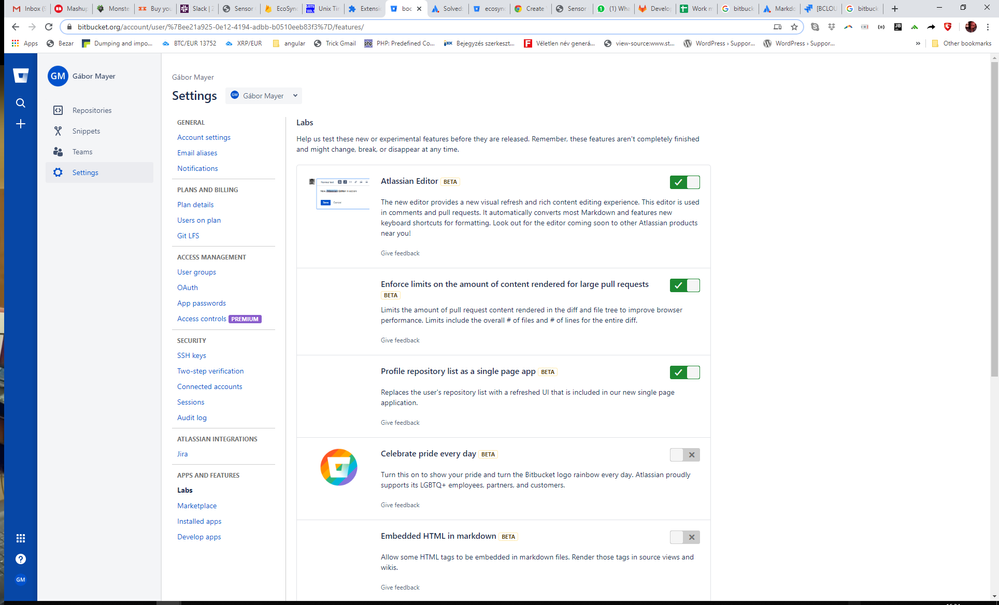The height and width of the screenshot is (605, 999).
Task: Open Plan details link
Action: tap(196, 204)
